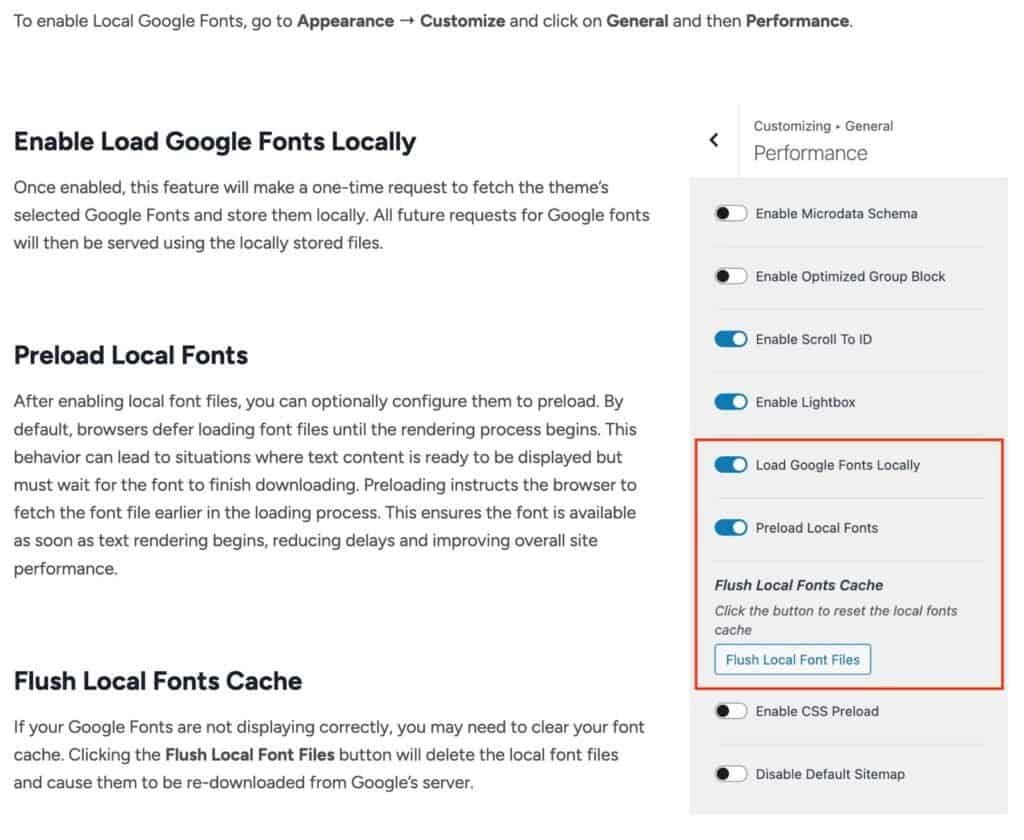1024x840 pixels.
Task: Click bold 'Customize' in the top instruction line
Action: pyautogui.click(x=462, y=21)
